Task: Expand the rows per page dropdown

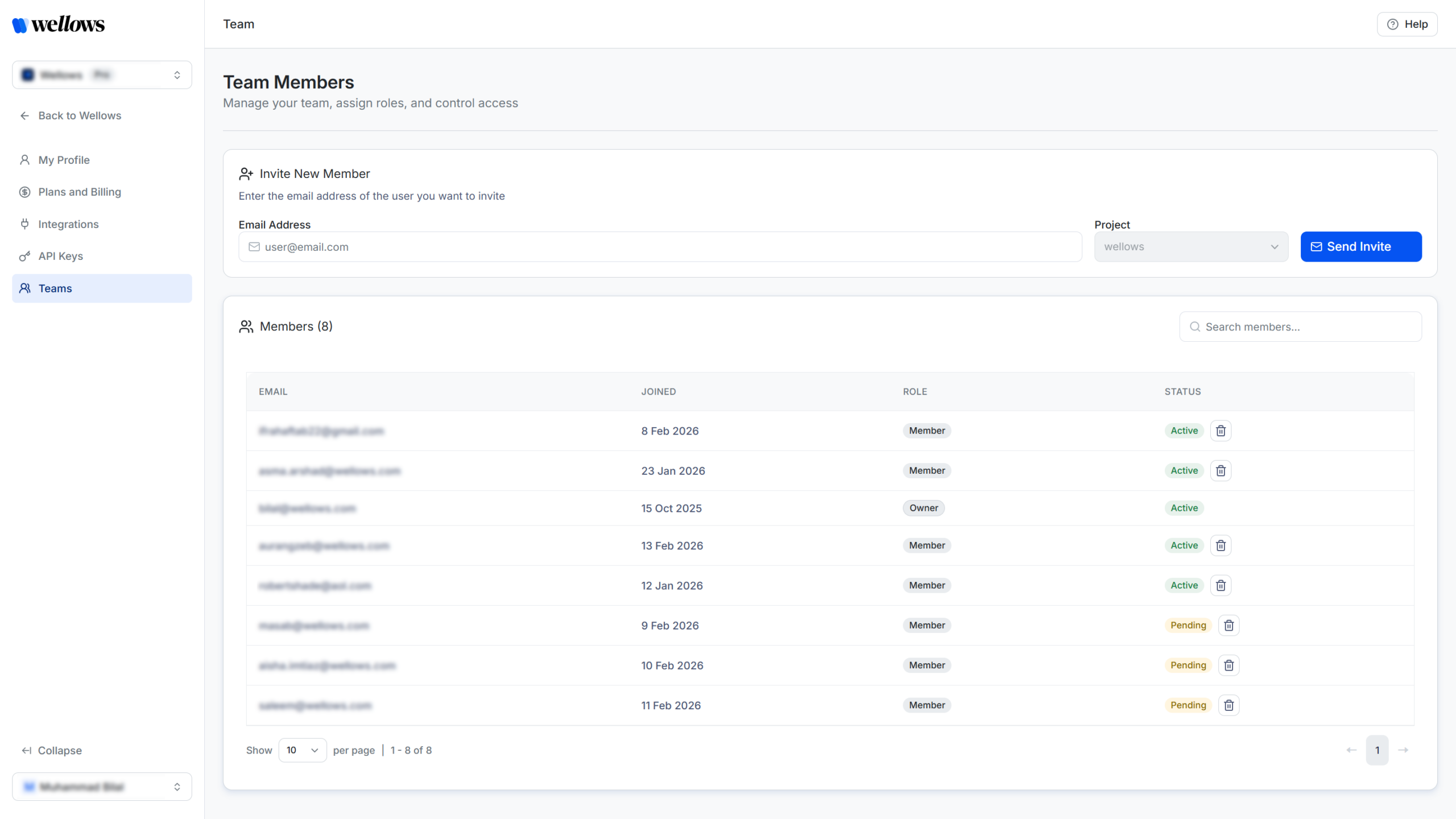Action: click(x=302, y=750)
